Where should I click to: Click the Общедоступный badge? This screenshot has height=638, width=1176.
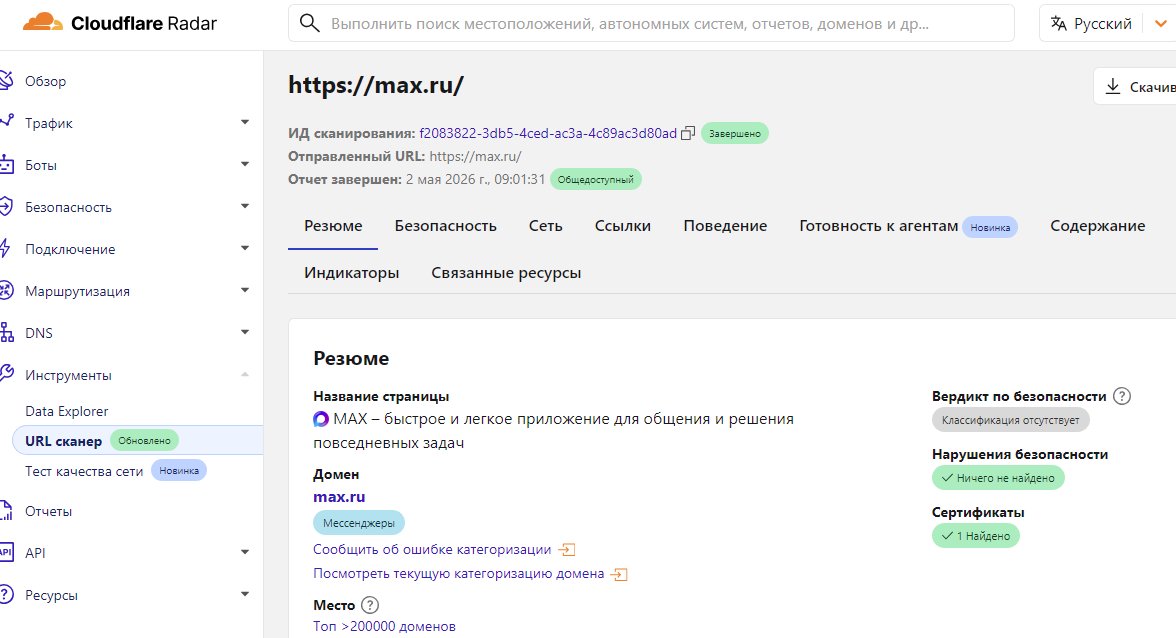[596, 179]
